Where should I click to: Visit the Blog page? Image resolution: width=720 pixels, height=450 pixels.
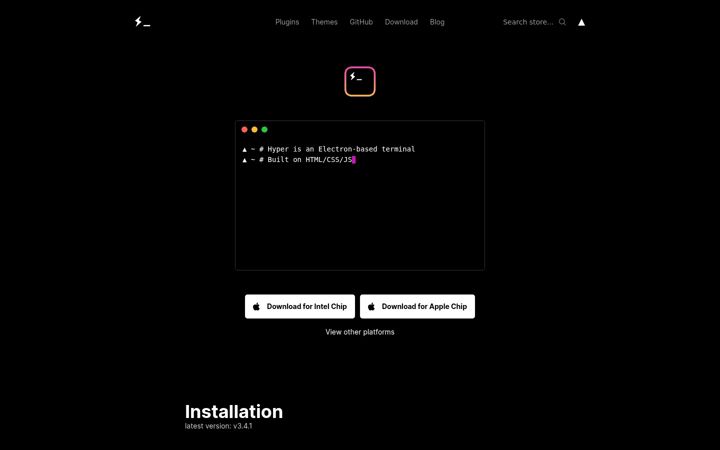(x=437, y=22)
